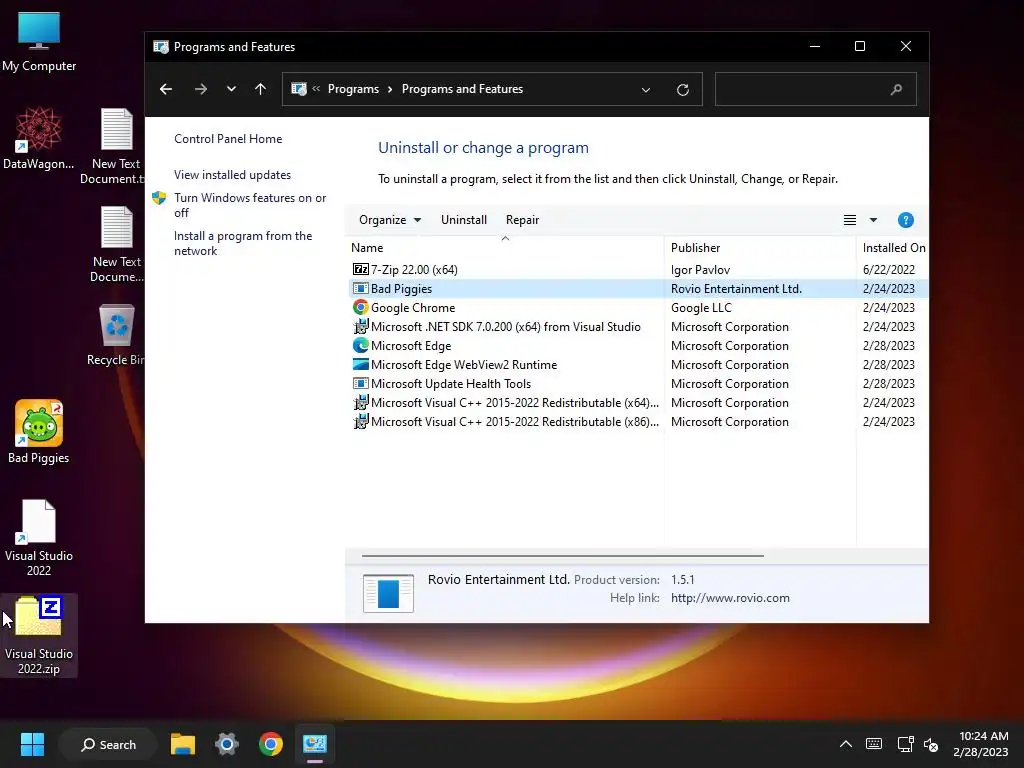Expand the address bar history dropdown

[x=645, y=89]
